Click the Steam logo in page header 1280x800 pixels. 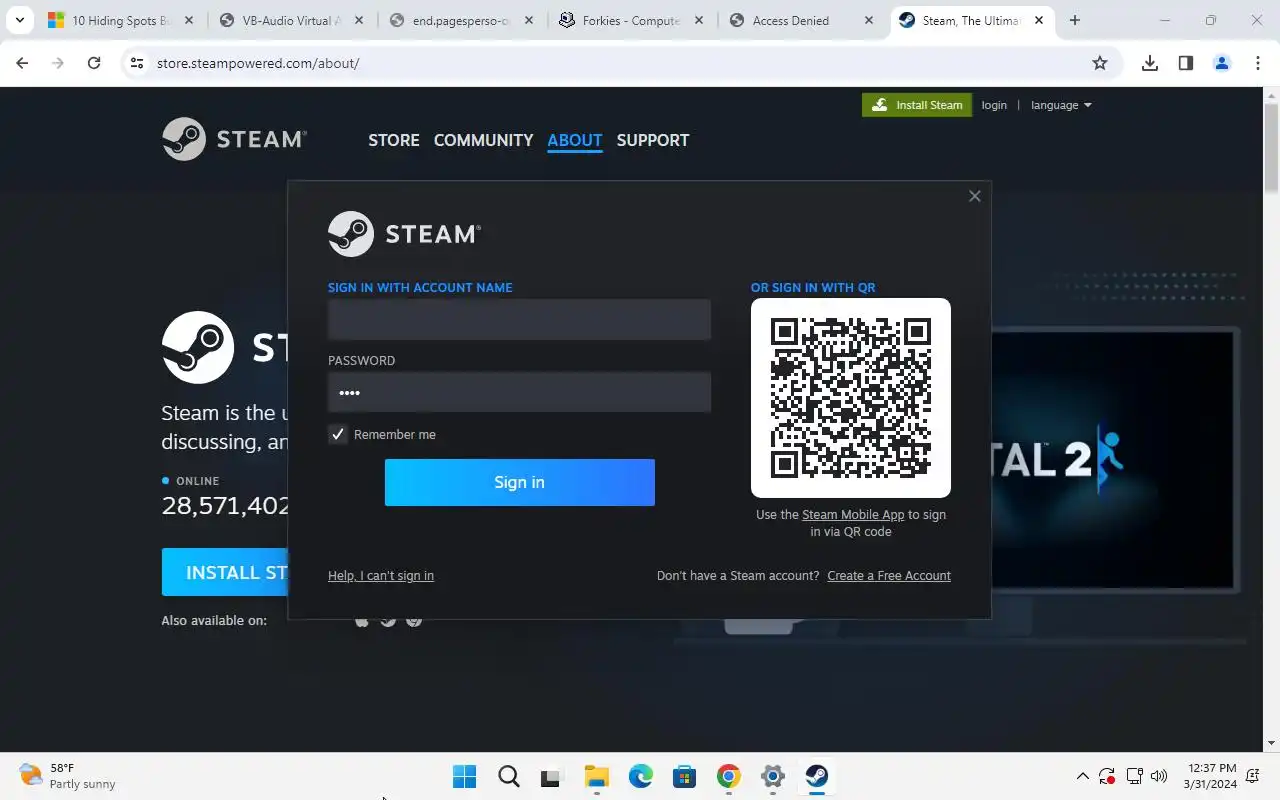point(234,139)
